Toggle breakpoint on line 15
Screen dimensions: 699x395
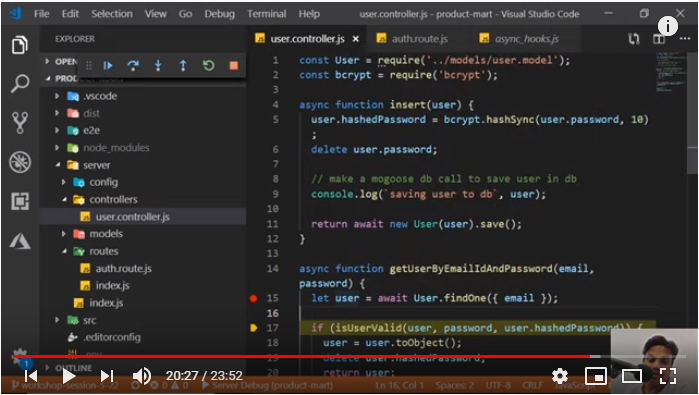pyautogui.click(x=254, y=298)
